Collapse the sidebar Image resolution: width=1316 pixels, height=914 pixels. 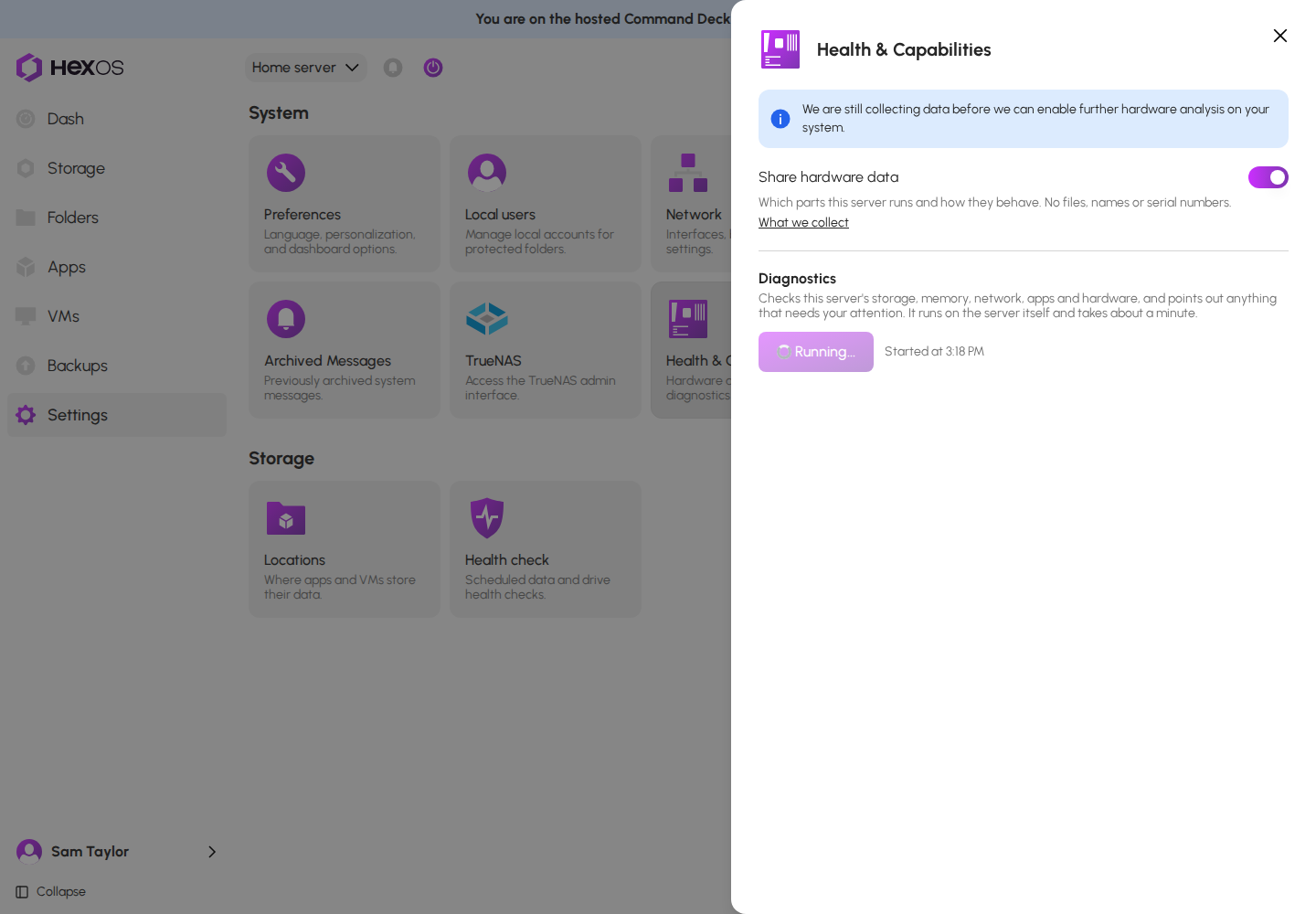coord(51,892)
